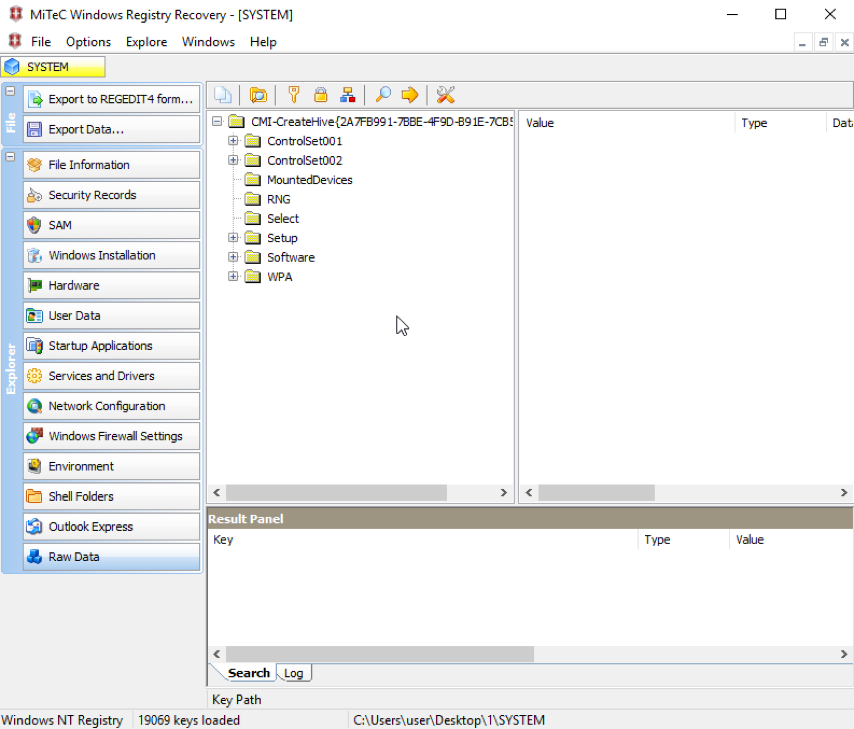Open the Explore menu
Image resolution: width=854 pixels, height=729 pixels.
(146, 42)
